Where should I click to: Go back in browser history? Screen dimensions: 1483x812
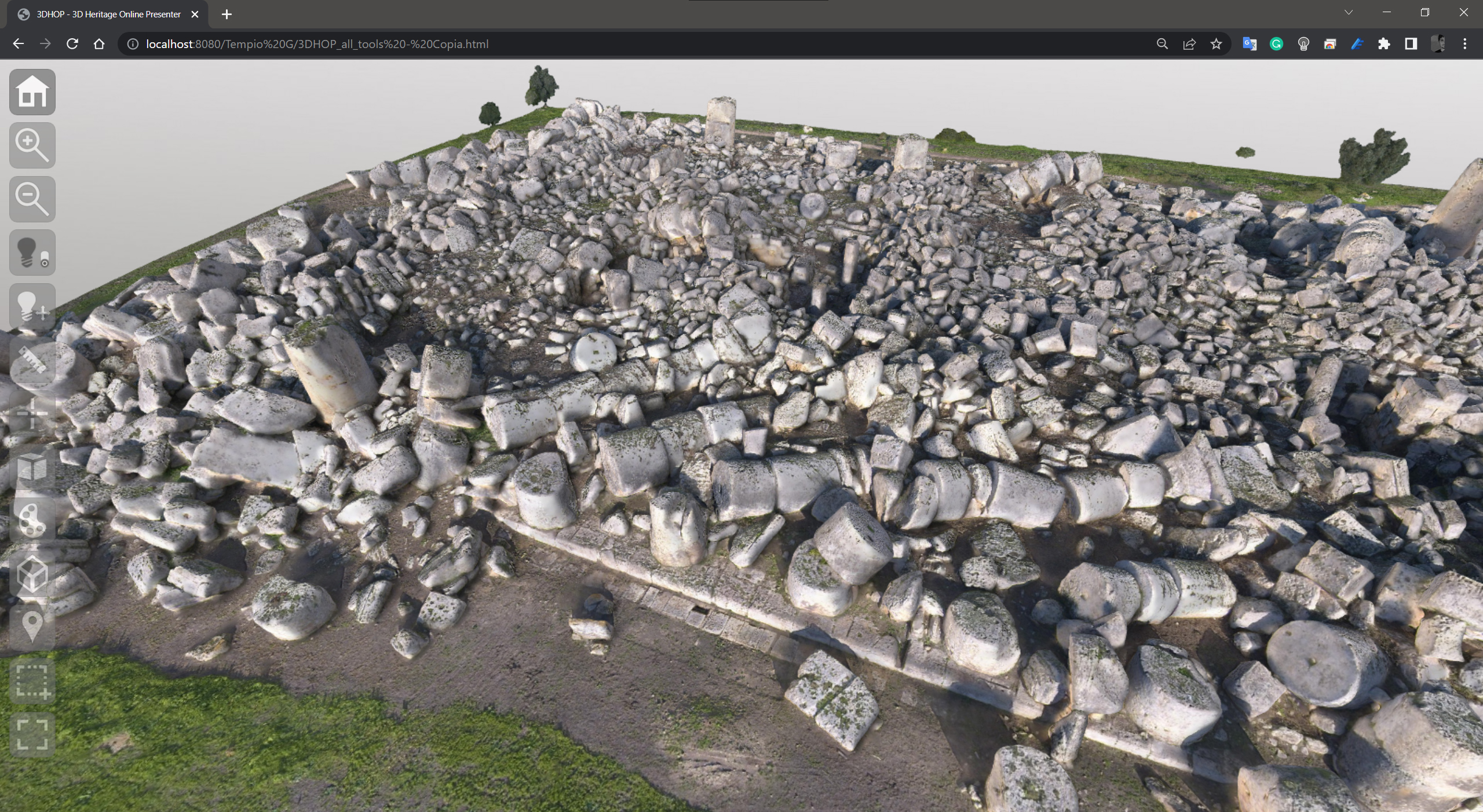click(x=19, y=44)
